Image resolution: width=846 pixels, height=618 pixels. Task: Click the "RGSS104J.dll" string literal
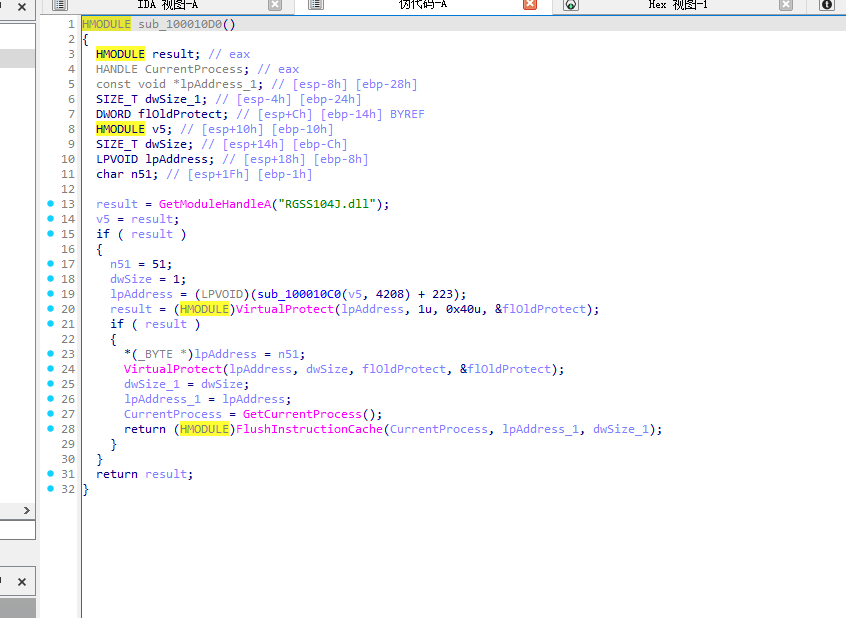329,204
